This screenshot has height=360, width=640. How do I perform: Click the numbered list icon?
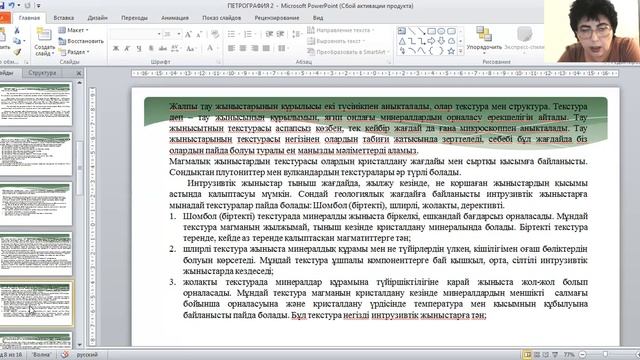click(x=248, y=34)
